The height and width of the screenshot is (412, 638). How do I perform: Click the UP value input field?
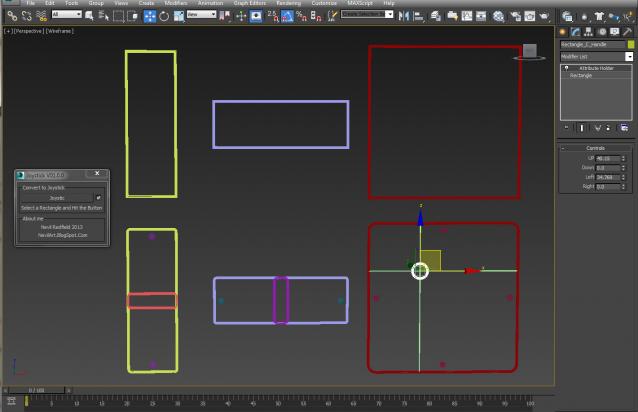coord(607,158)
